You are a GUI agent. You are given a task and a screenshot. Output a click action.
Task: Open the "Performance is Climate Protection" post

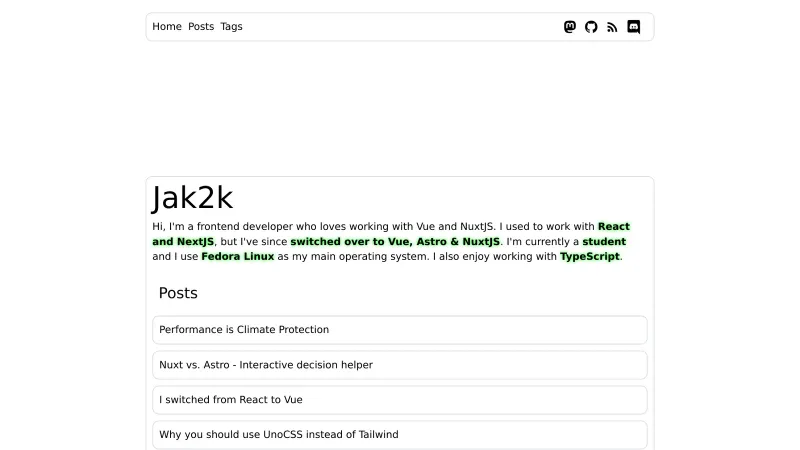(x=244, y=330)
